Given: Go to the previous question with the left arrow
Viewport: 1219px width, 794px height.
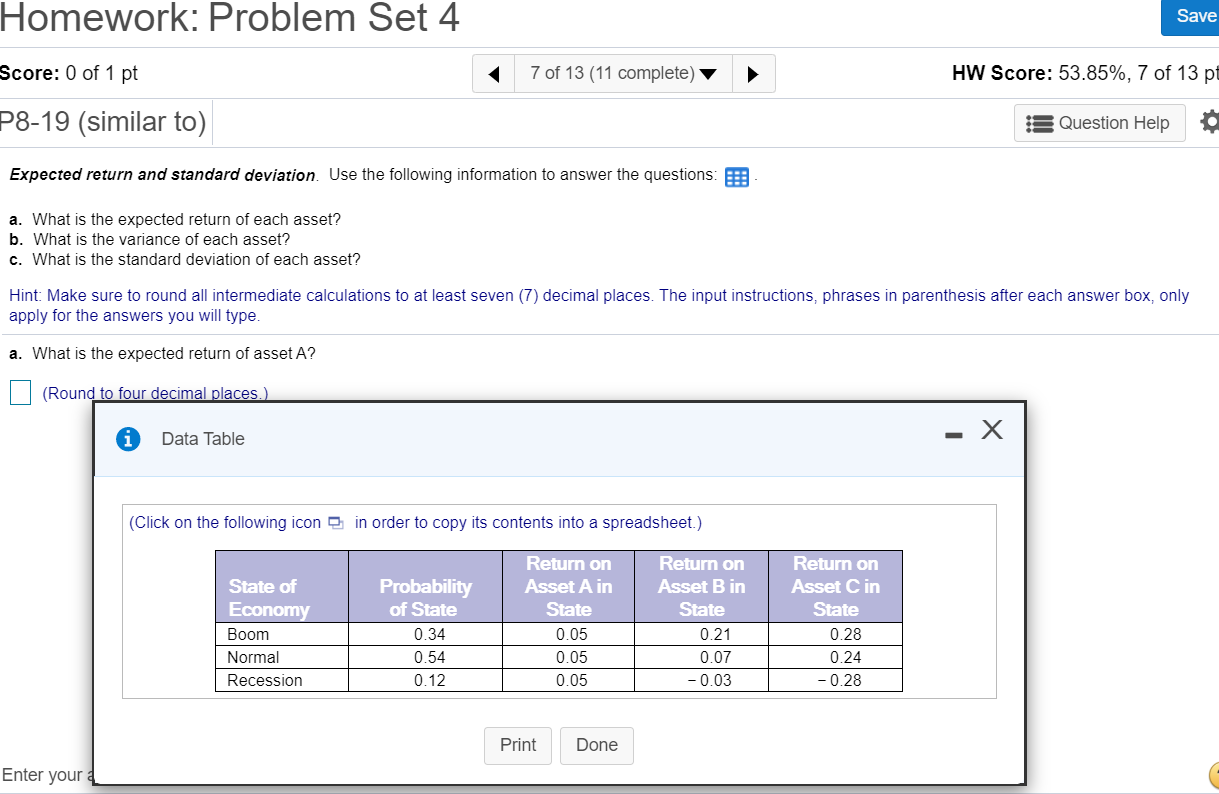Looking at the screenshot, I should point(493,73).
